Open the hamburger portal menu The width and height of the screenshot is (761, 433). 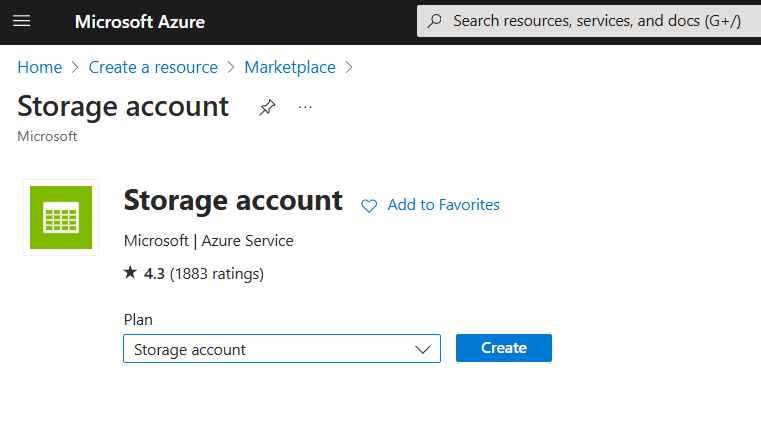coord(21,21)
